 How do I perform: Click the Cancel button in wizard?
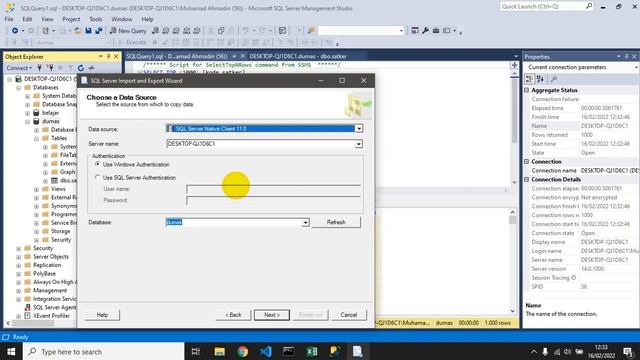[349, 315]
